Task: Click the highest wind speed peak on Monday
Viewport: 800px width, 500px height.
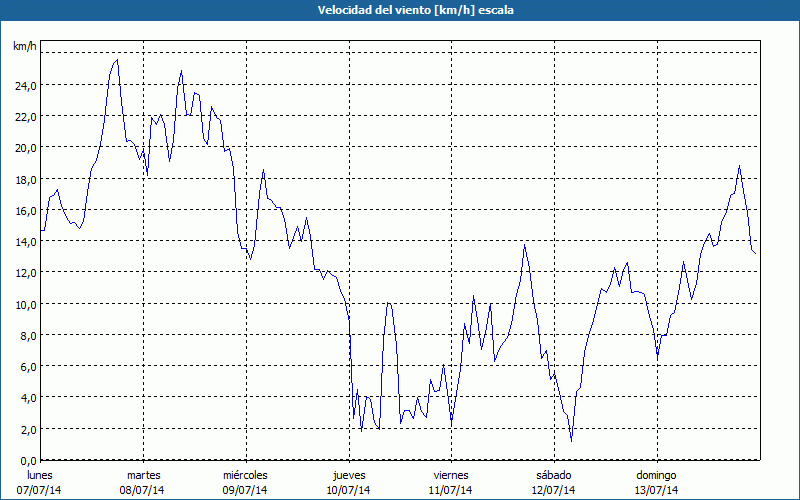Action: (117, 60)
